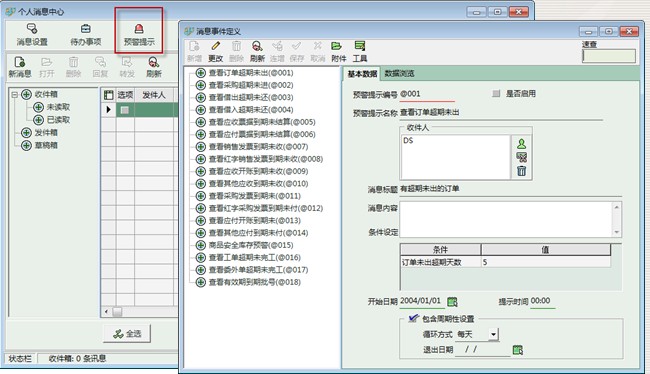
Task: Click the horizontal scrollbar left arrow in message list
Action: tap(107, 311)
